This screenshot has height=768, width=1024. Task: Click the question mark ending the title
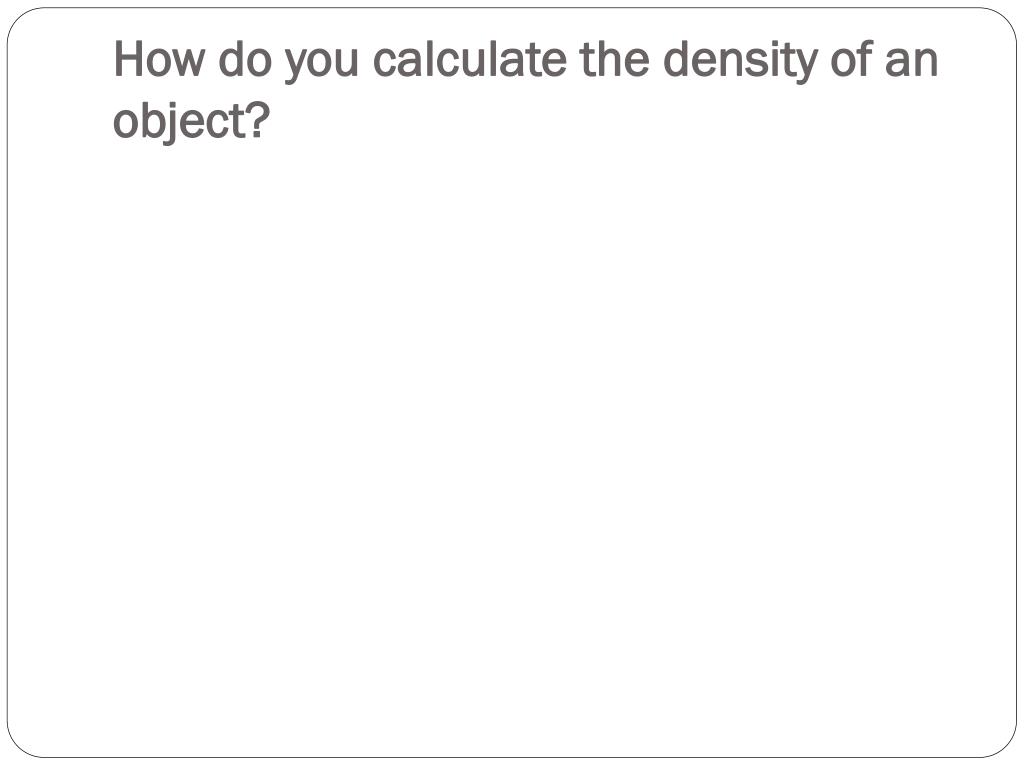coord(258,120)
